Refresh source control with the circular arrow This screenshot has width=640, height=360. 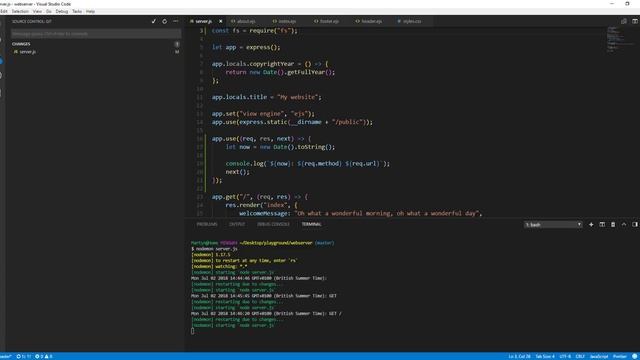[x=164, y=21]
